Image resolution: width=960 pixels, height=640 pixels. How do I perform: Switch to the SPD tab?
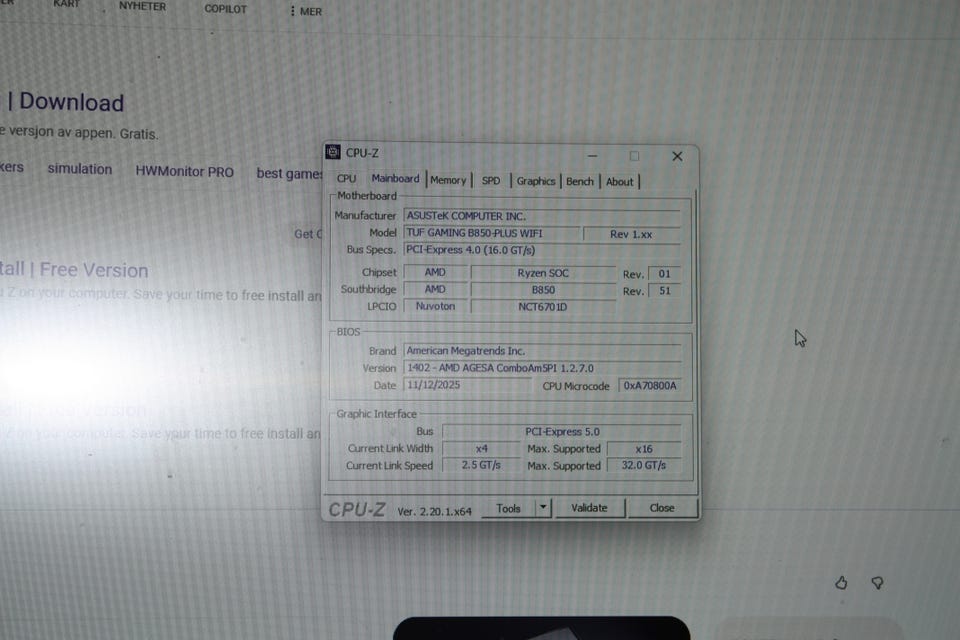490,181
